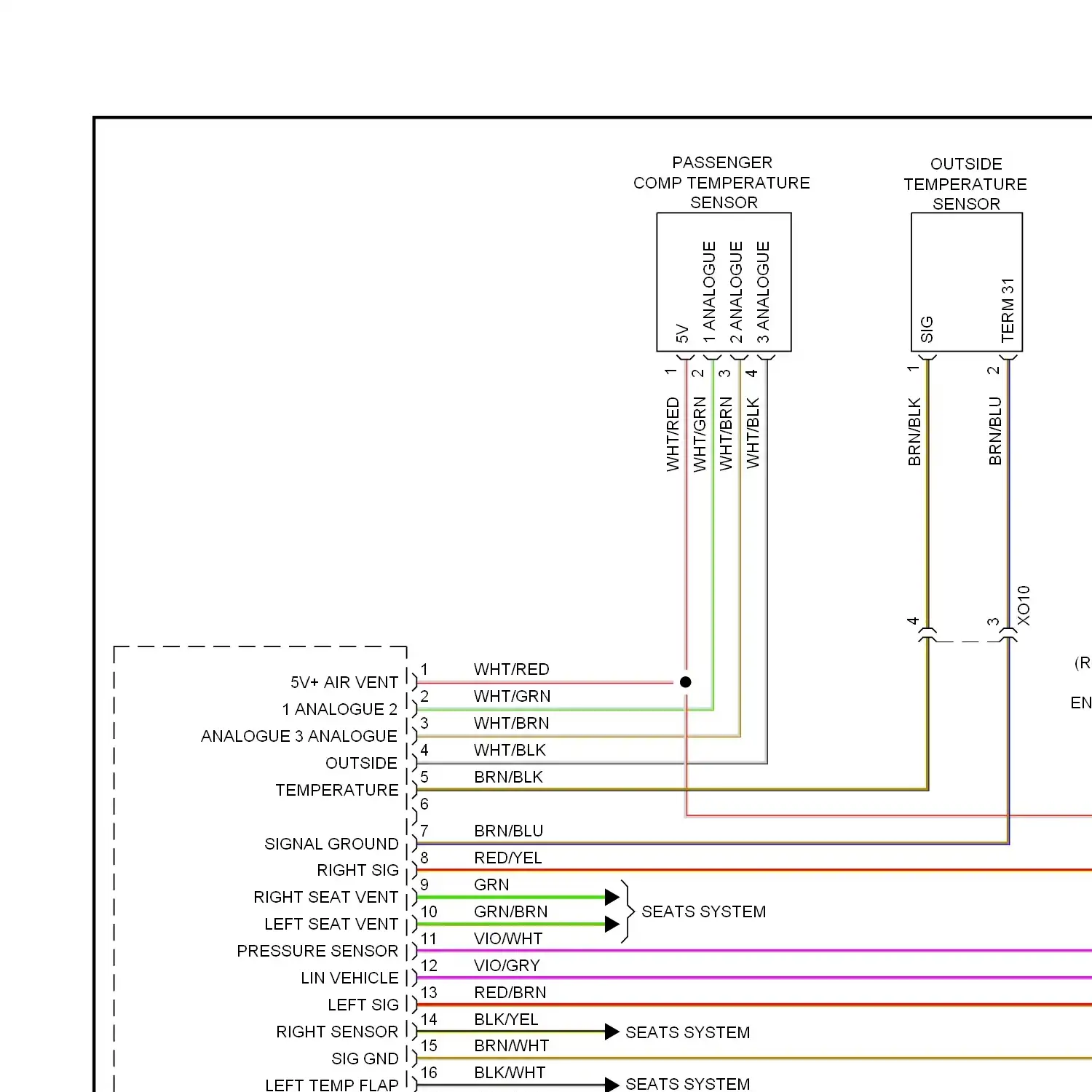Select the GRN wire label at pin 9
This screenshot has height=1092, width=1092.
[491, 885]
